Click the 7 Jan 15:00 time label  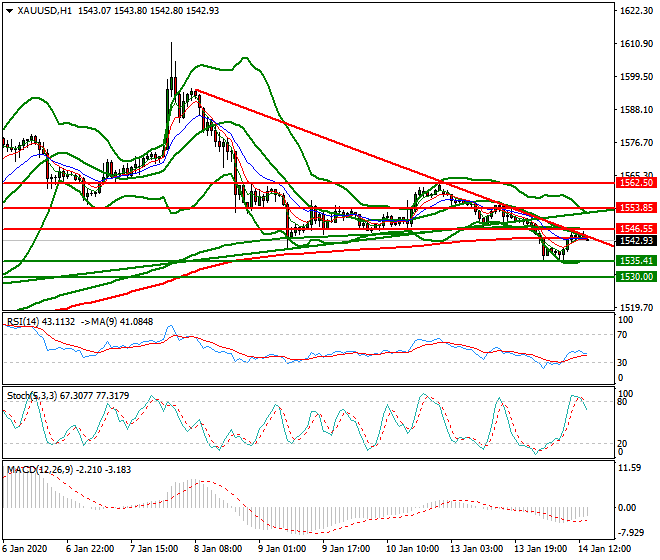click(x=154, y=549)
